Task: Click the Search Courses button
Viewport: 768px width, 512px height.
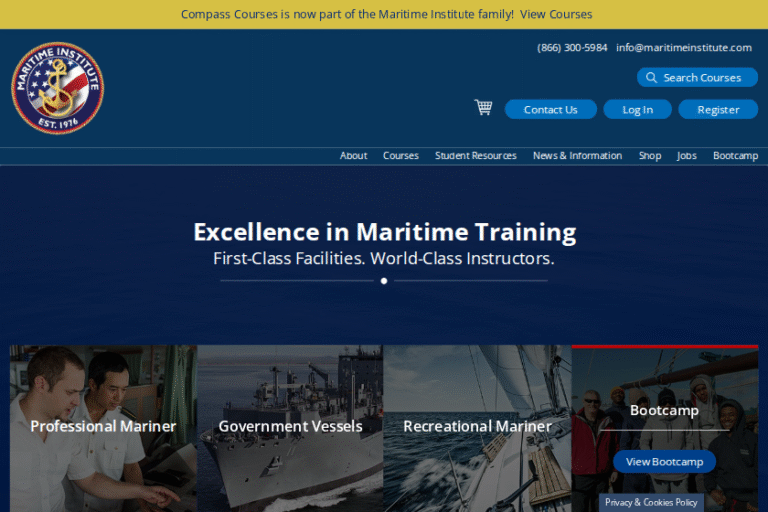Action: 697,77
